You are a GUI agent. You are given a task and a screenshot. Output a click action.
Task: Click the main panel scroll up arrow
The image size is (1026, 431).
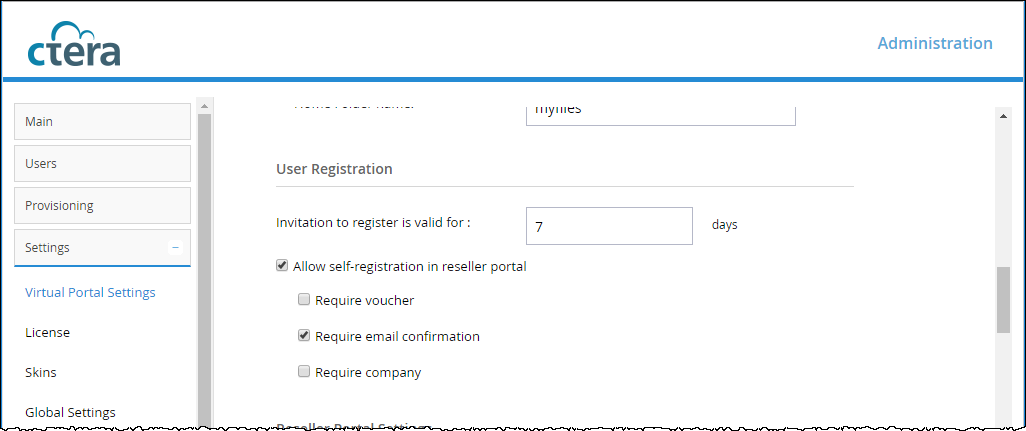click(1003, 116)
